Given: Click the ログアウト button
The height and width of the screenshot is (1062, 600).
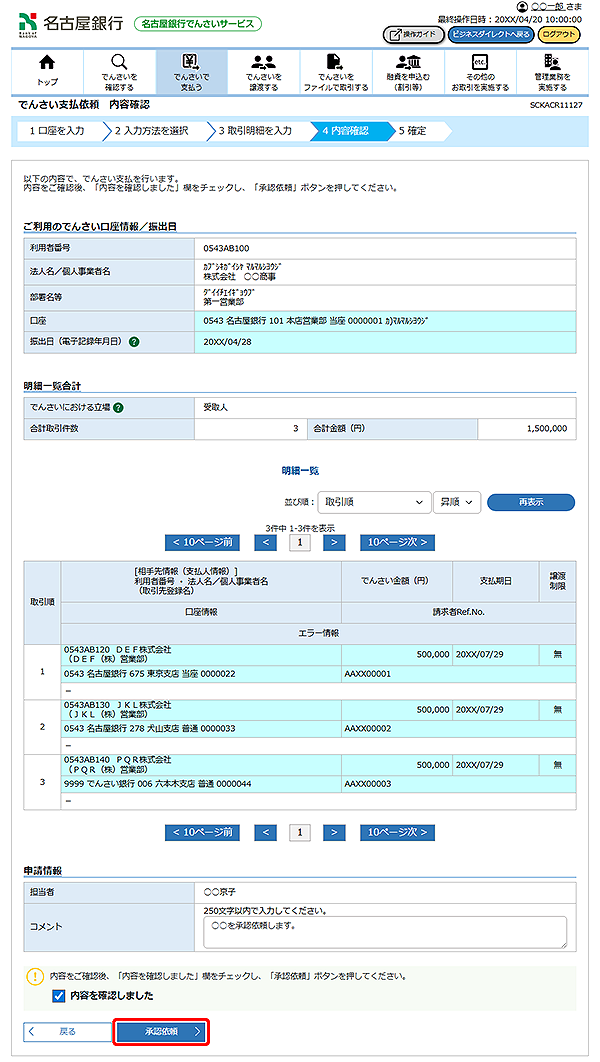Looking at the screenshot, I should click(558, 34).
